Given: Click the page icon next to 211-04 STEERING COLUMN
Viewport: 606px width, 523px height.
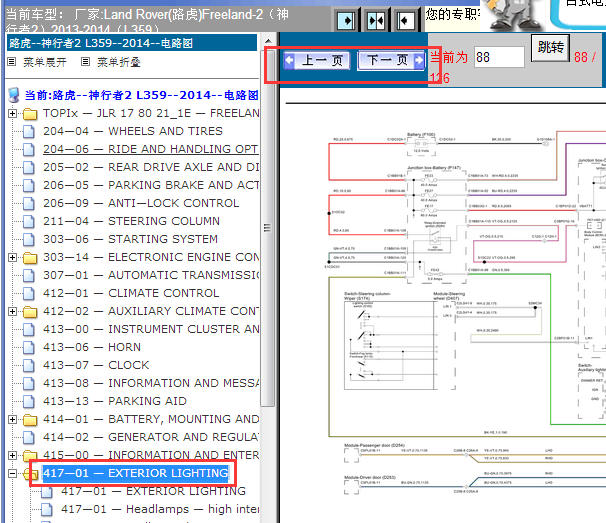Looking at the screenshot, I should pyautogui.click(x=29, y=221).
